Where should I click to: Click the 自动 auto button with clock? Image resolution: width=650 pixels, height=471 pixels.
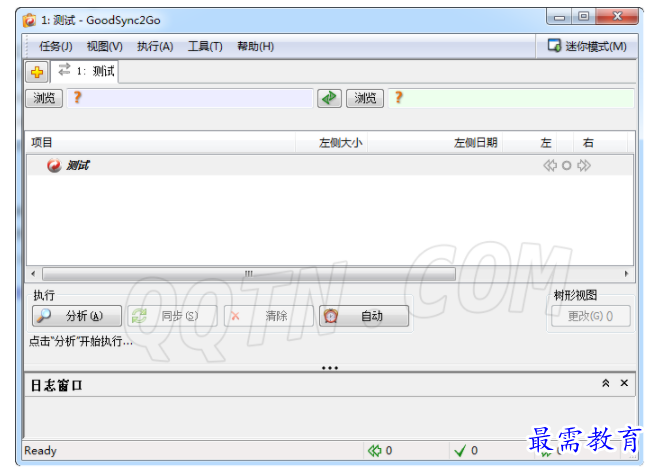pyautogui.click(x=364, y=316)
